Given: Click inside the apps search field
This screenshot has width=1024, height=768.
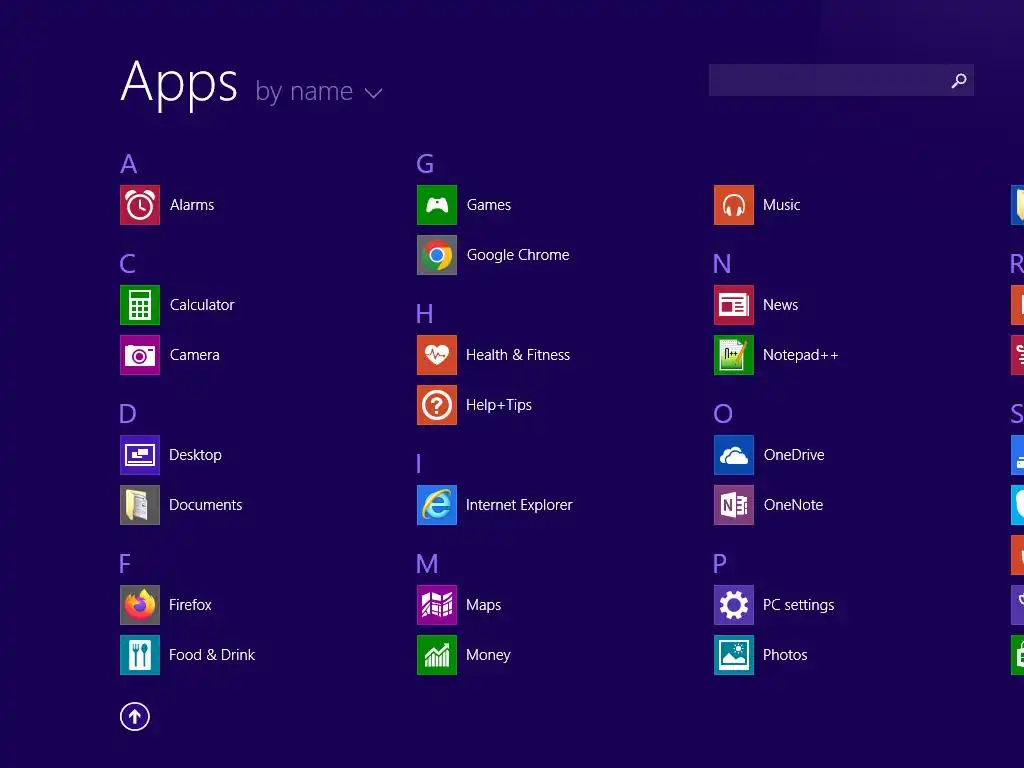Looking at the screenshot, I should (x=841, y=80).
